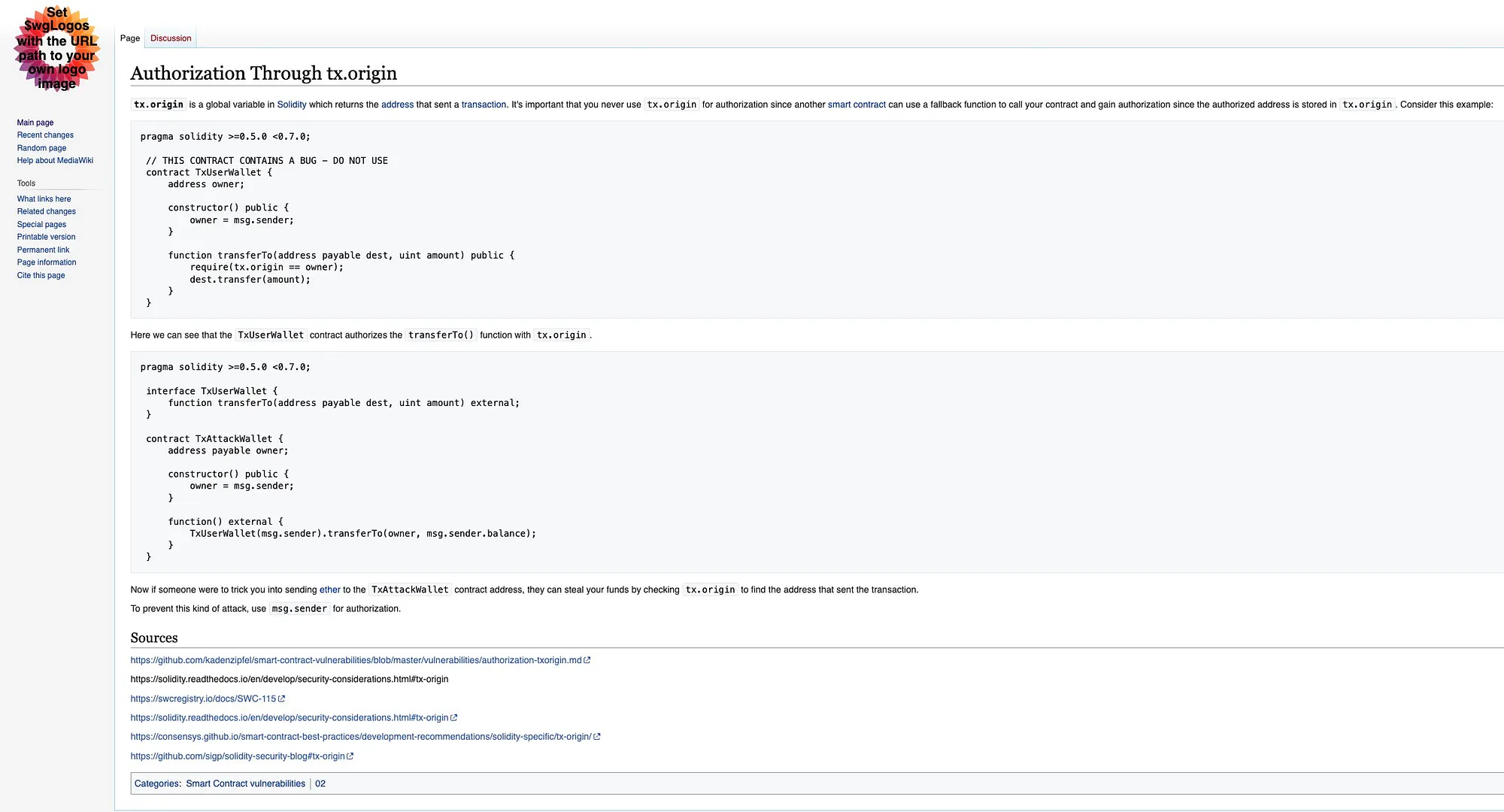
Task: Open Related changes link
Action: (47, 212)
